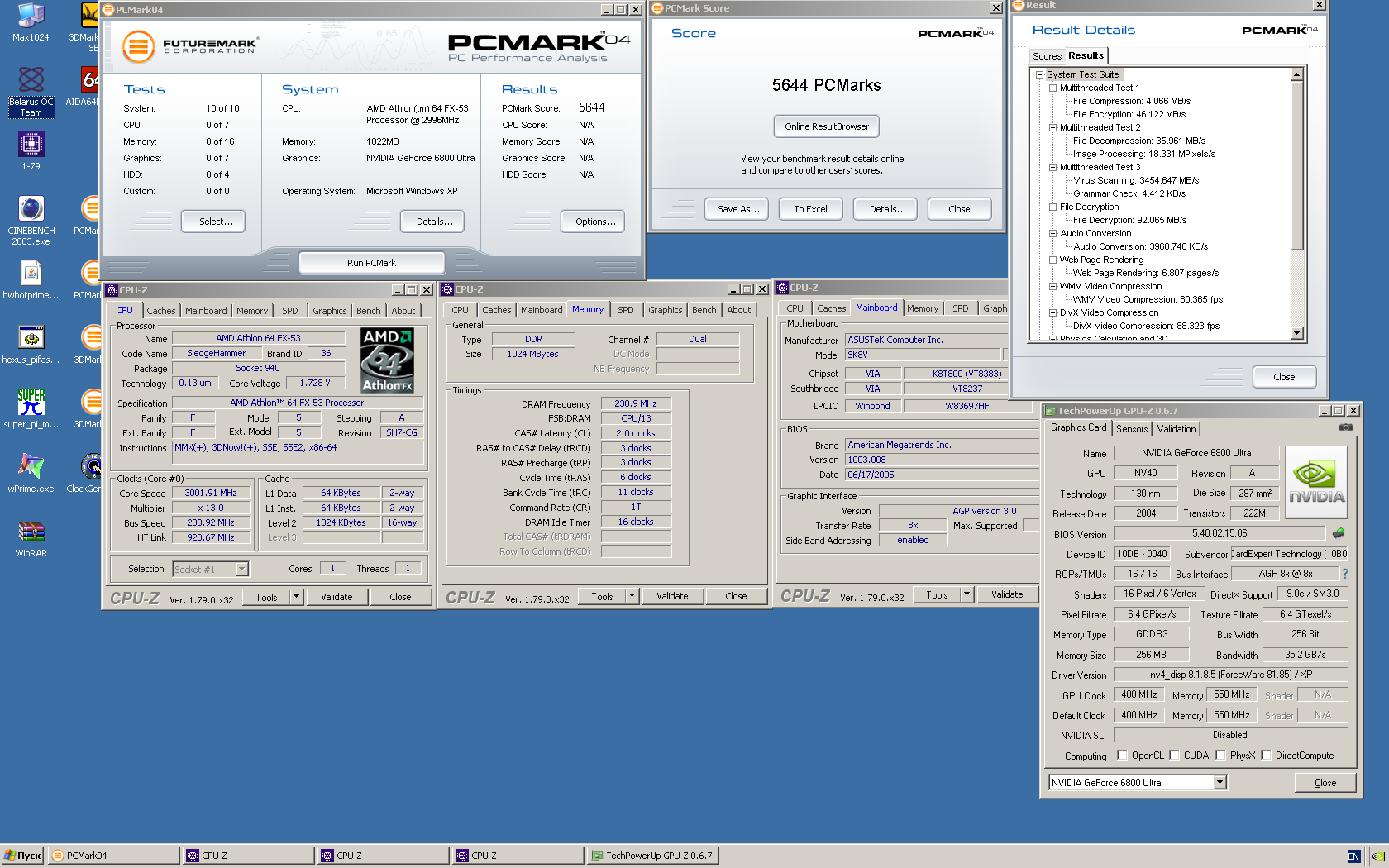Click the Result Details scrollbar down arrow
1389x868 pixels.
coord(1296,333)
